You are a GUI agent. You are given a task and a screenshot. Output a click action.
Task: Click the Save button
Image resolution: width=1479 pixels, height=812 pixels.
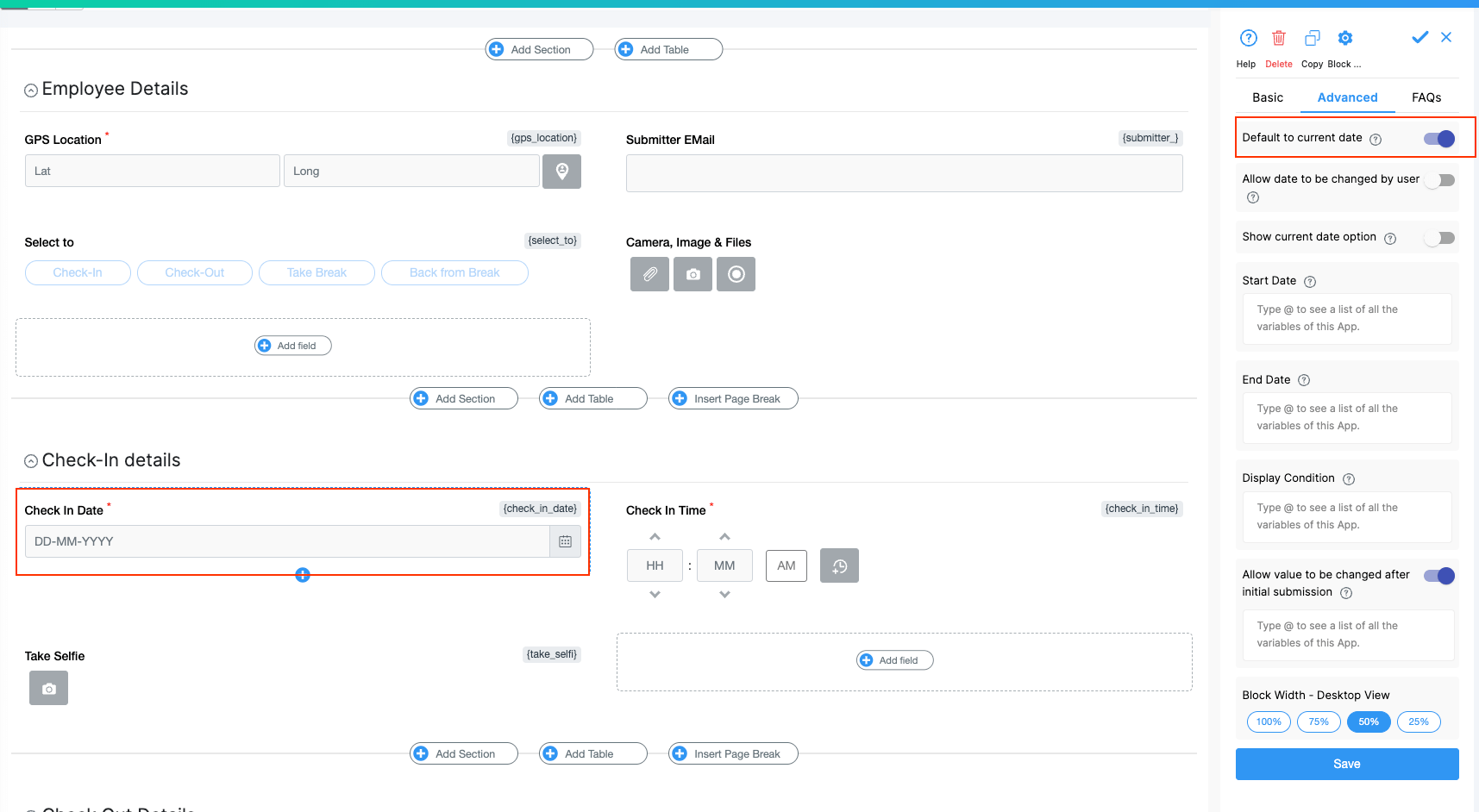(x=1347, y=764)
